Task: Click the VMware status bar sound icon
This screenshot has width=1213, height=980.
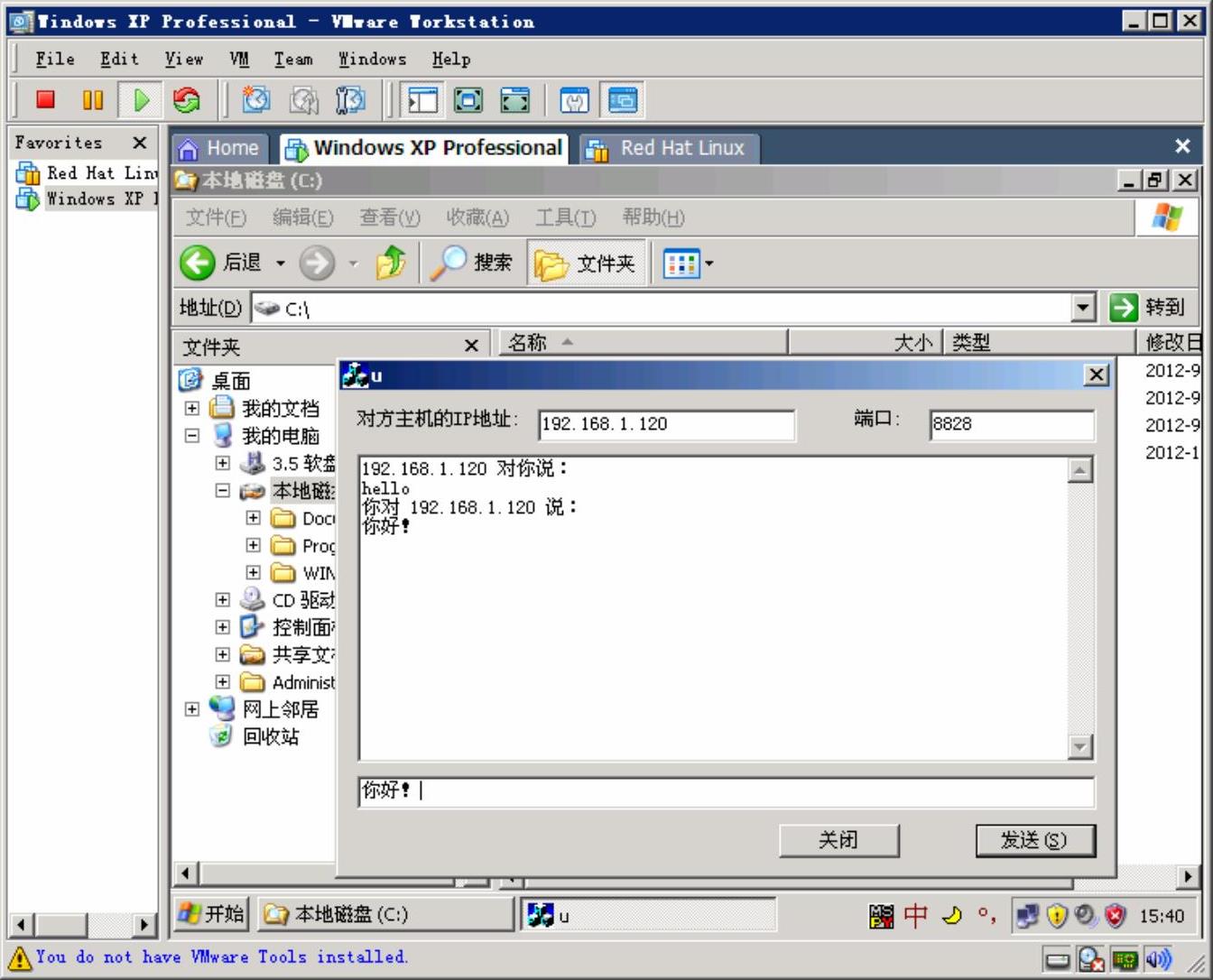Action: click(x=1157, y=959)
